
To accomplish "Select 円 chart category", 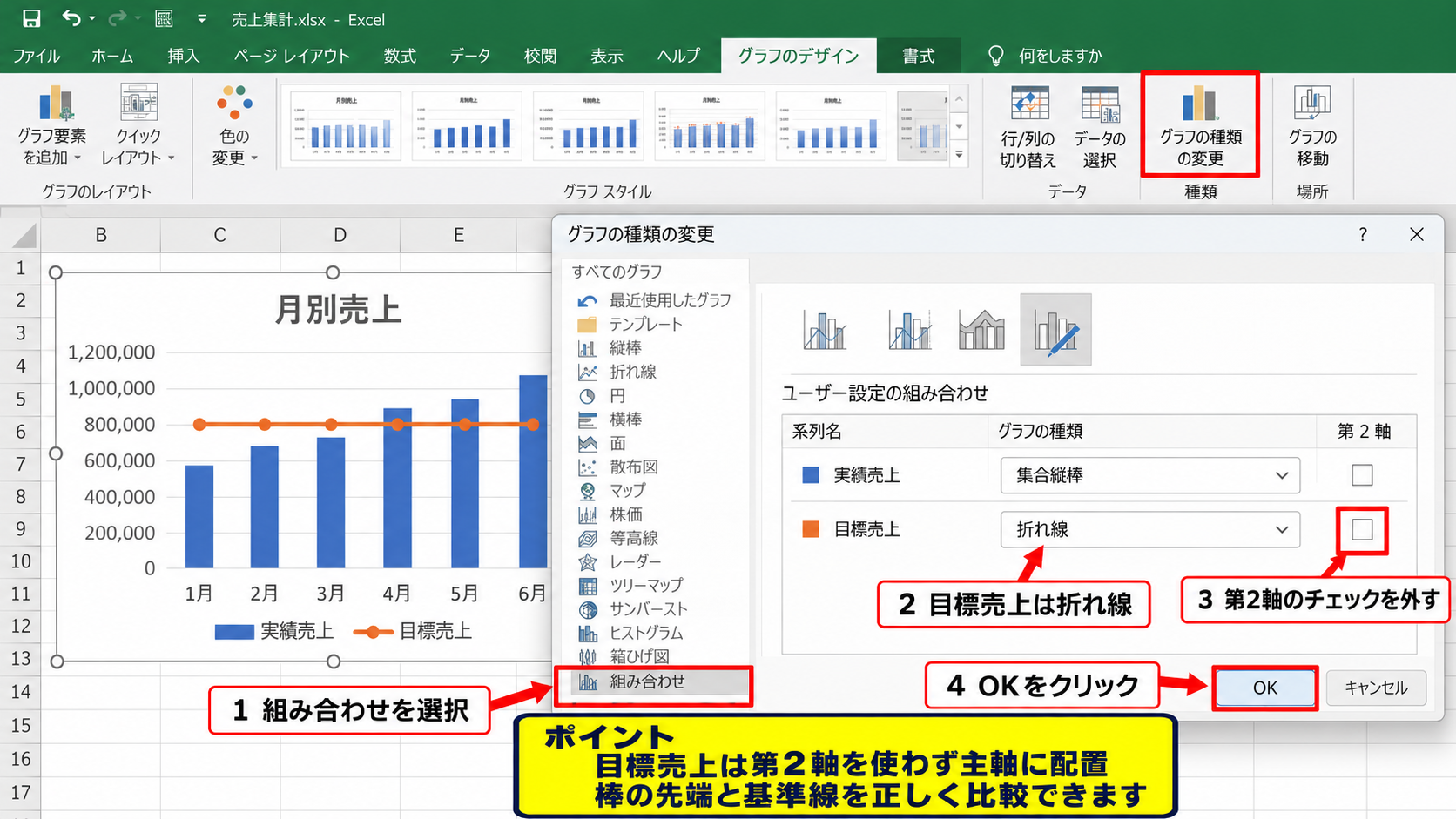I will point(601,396).
